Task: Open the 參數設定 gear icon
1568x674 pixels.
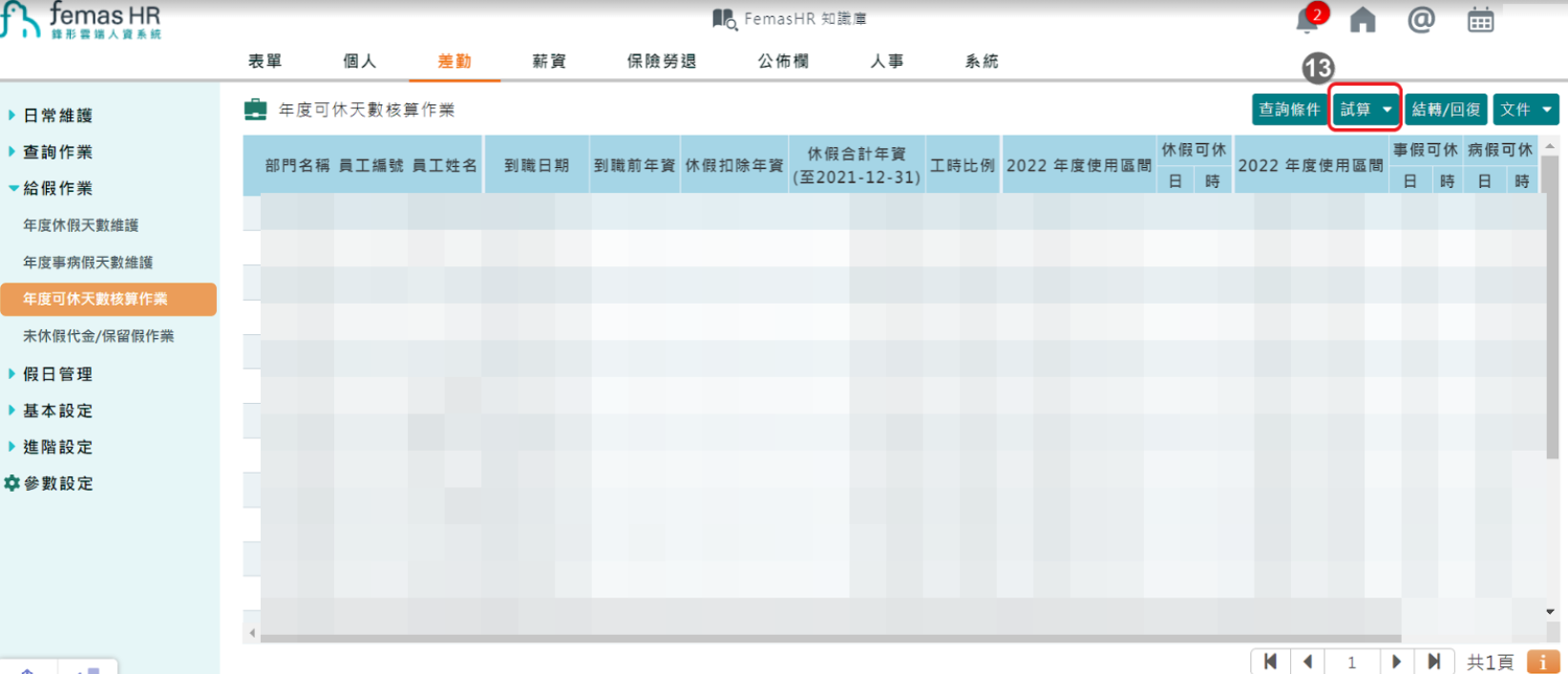Action: 11,483
